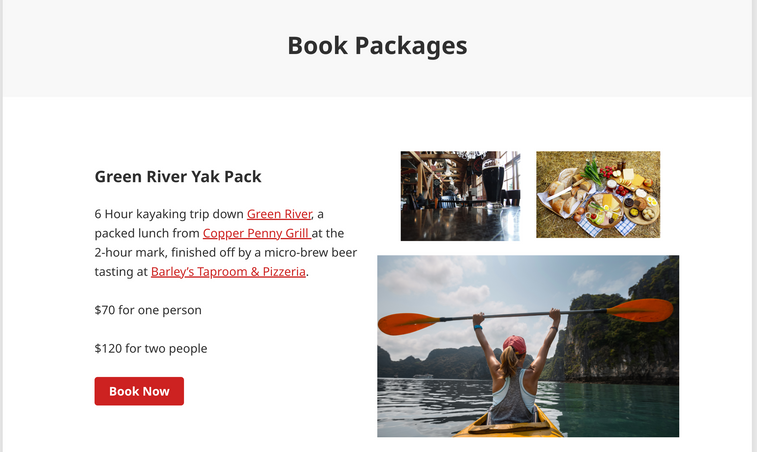Click the $70 for one person price
This screenshot has width=757, height=452.
[x=148, y=310]
